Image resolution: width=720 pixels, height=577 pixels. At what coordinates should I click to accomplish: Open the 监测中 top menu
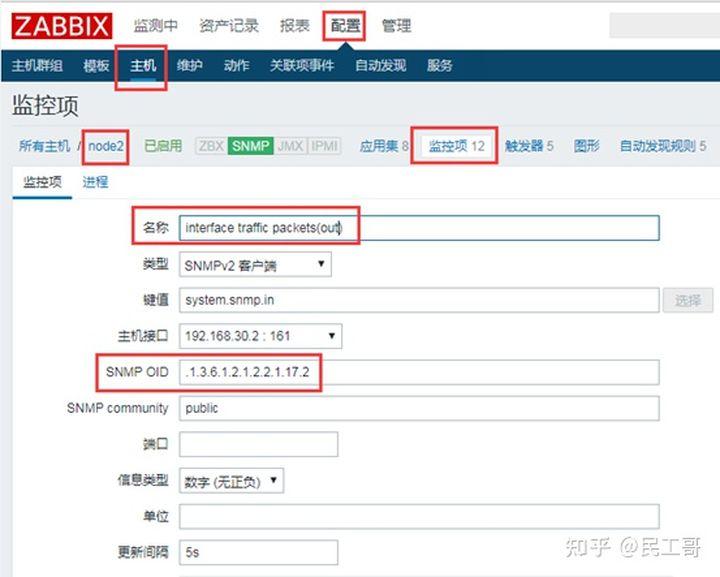(x=155, y=25)
